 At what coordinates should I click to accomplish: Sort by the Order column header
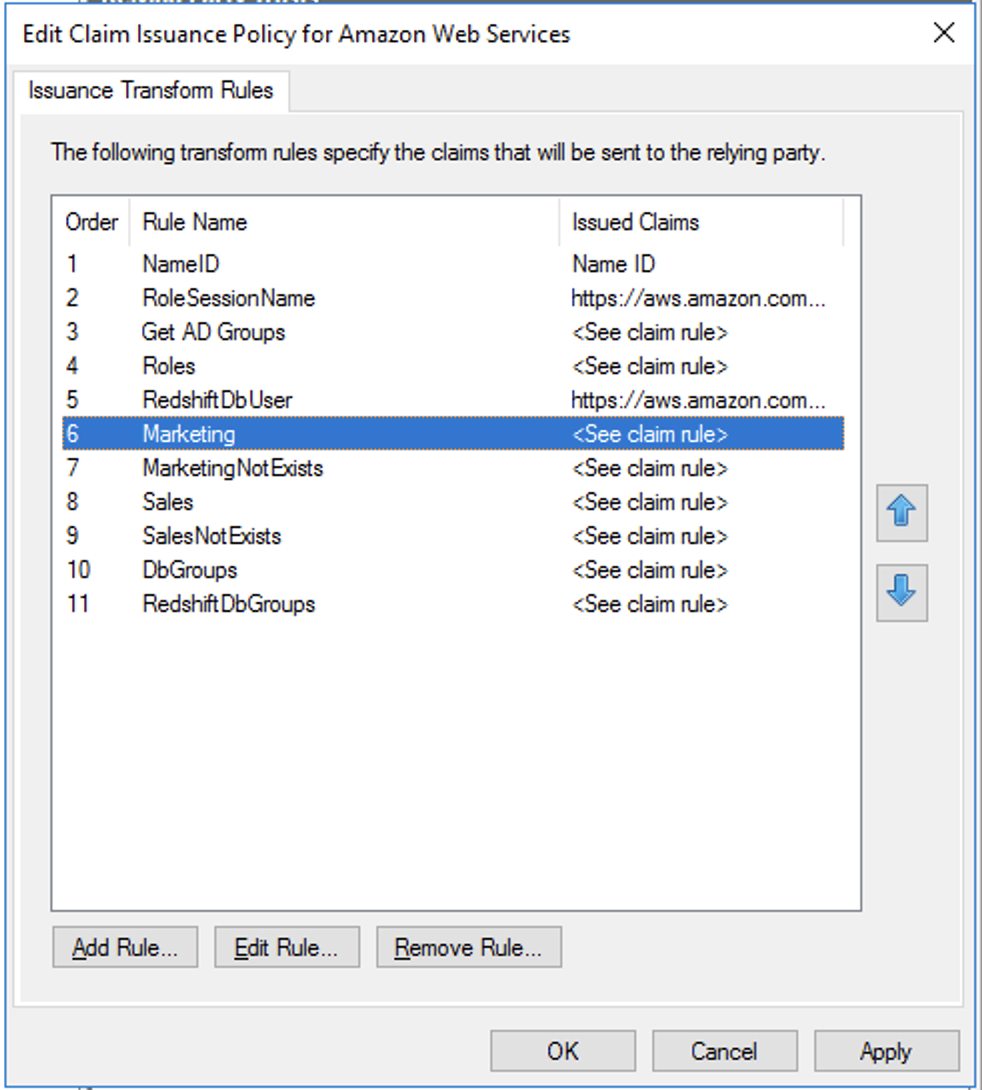click(92, 222)
